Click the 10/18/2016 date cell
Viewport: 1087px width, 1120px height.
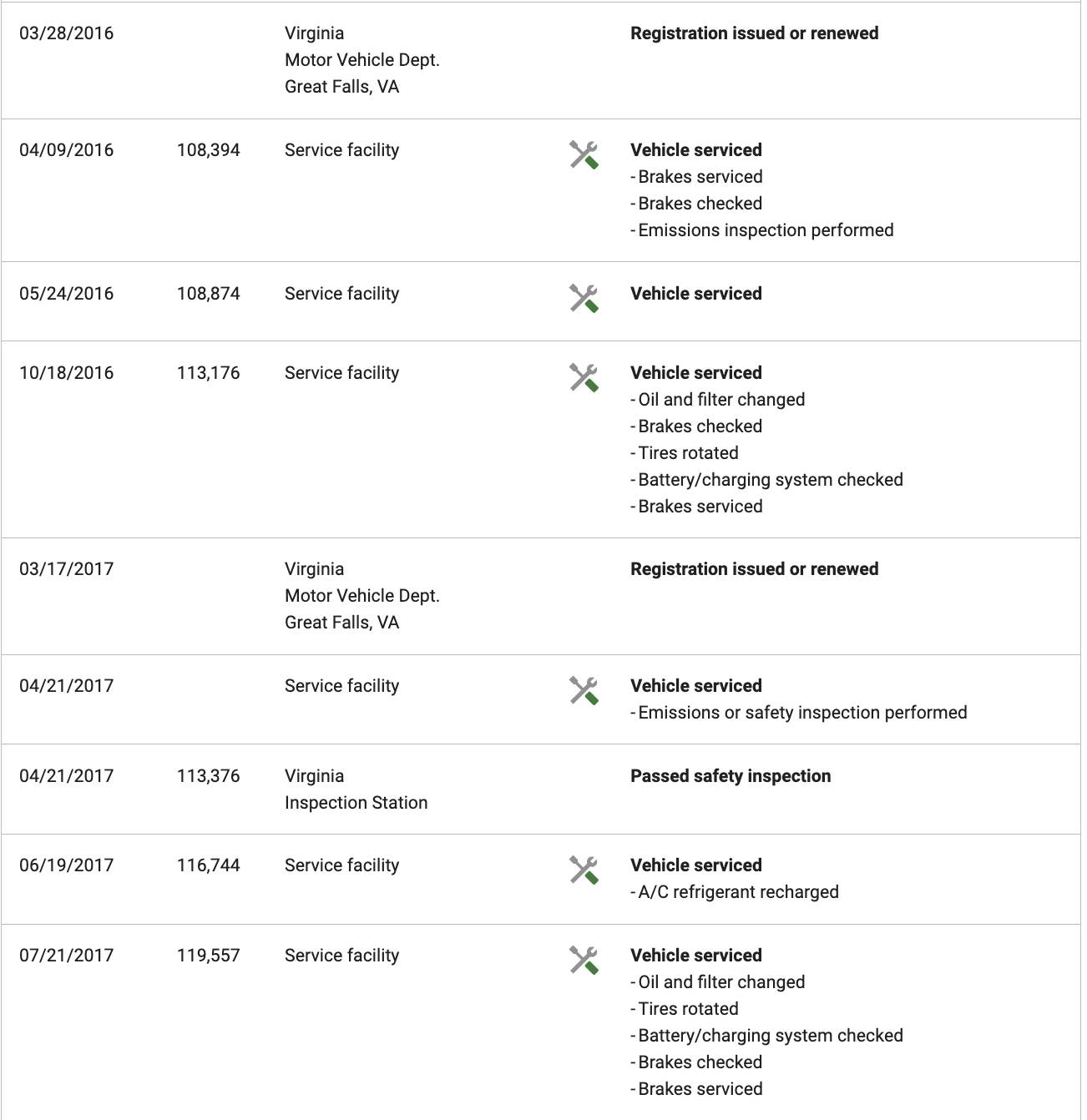[67, 373]
